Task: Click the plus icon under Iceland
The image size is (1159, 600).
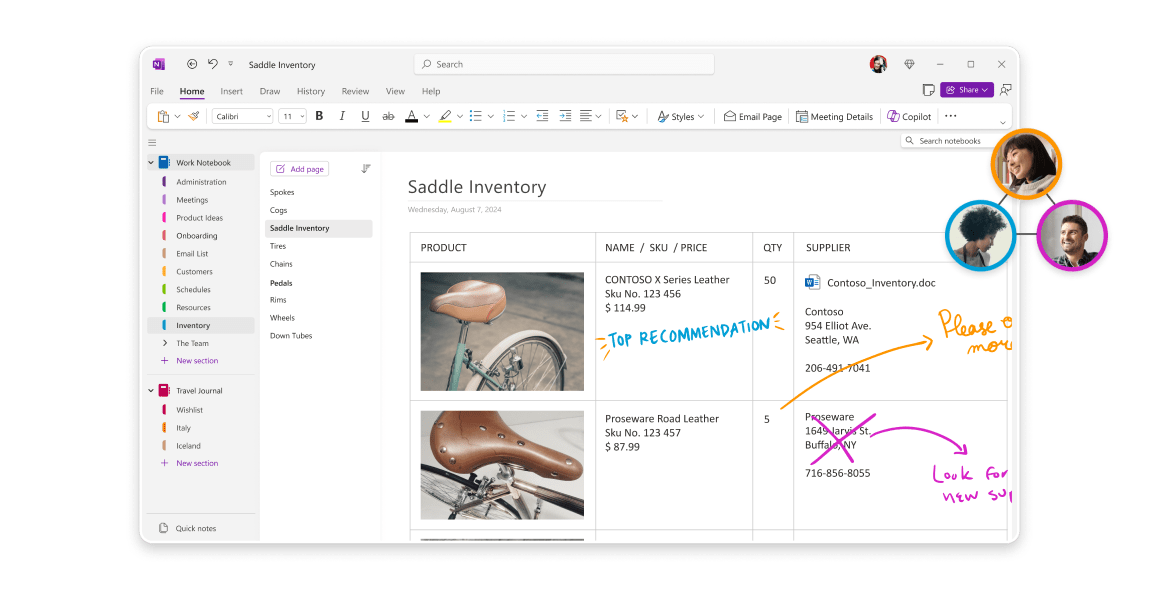Action: (x=164, y=463)
